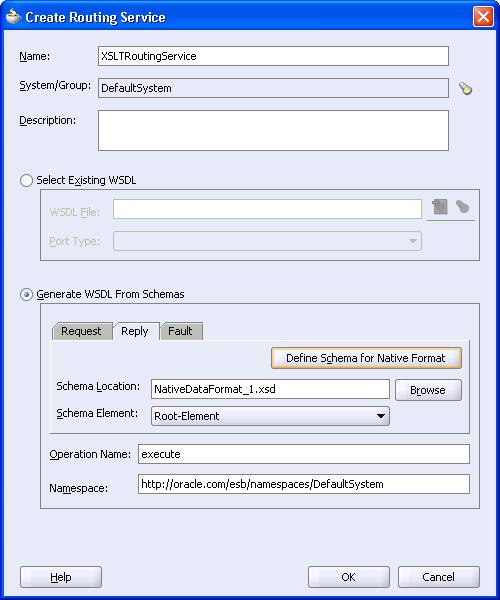Screen dimensions: 500x600
Task: Focus the Name field containing XSLTRoutingService
Action: click(x=273, y=56)
